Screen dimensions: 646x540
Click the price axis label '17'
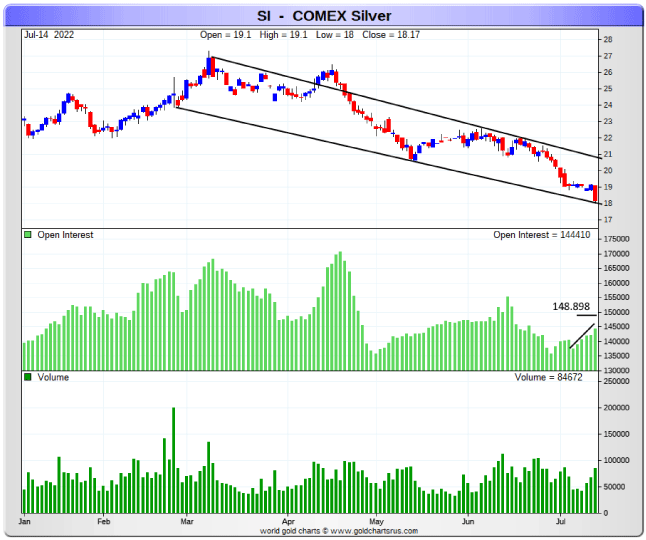pos(608,220)
